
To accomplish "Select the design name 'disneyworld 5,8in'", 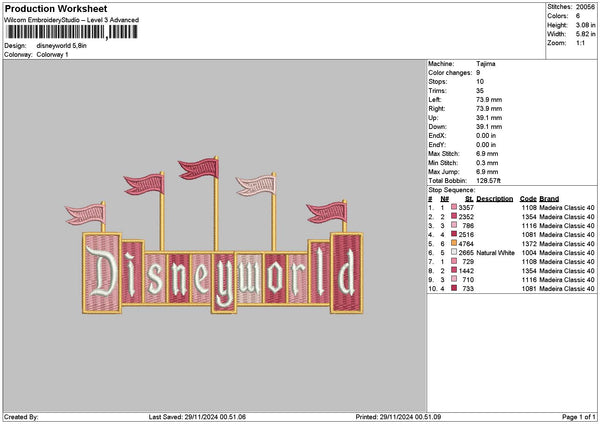I will [62, 46].
